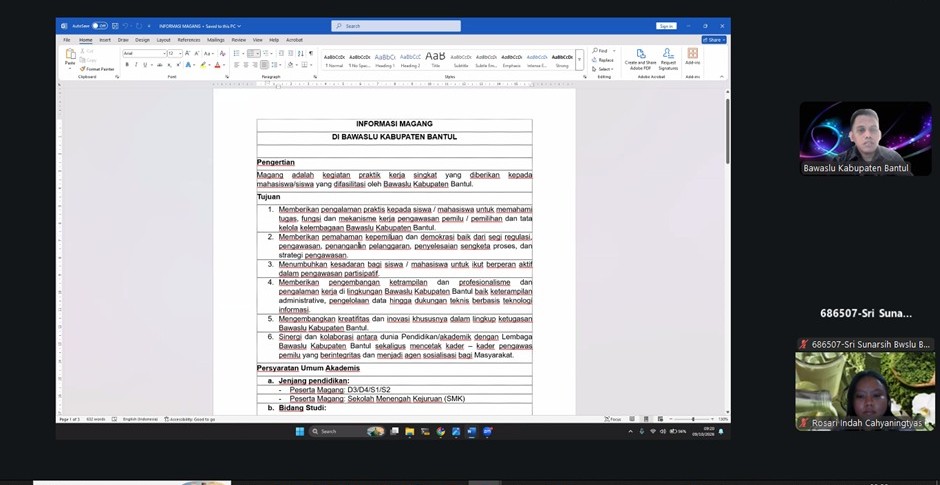Screen dimensions: 940x485
Task: Toggle the AutoSave switch
Action: [100, 26]
